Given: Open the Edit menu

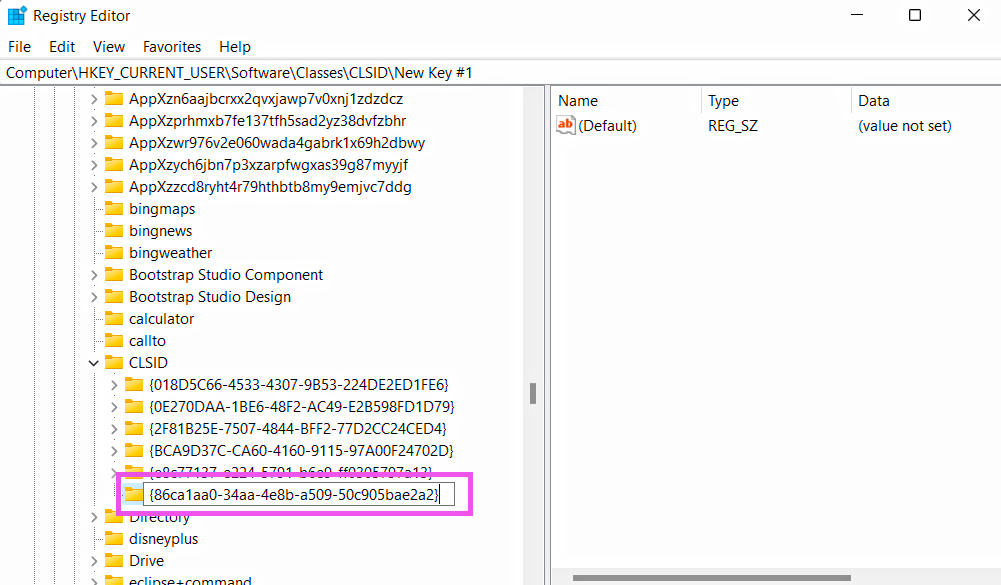Looking at the screenshot, I should (x=62, y=47).
